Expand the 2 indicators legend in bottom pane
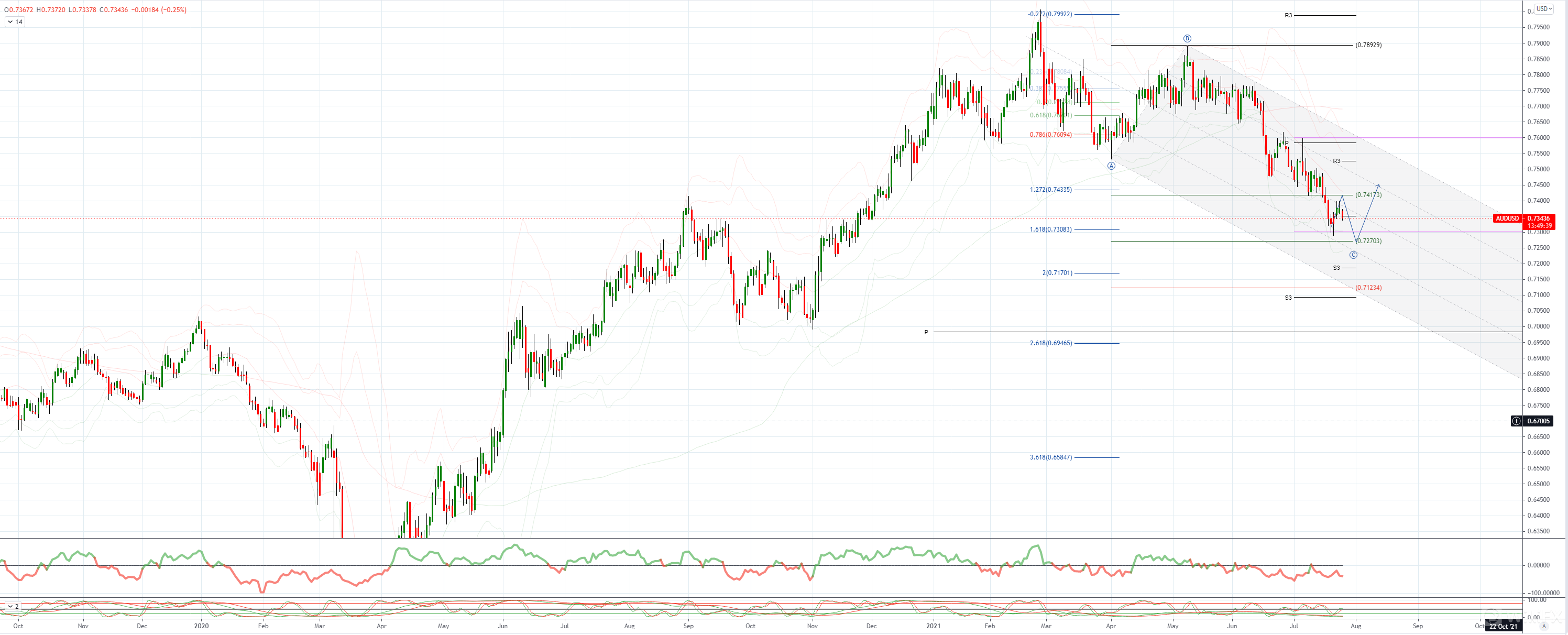Viewport: 1568px width, 635px height. (x=12, y=606)
